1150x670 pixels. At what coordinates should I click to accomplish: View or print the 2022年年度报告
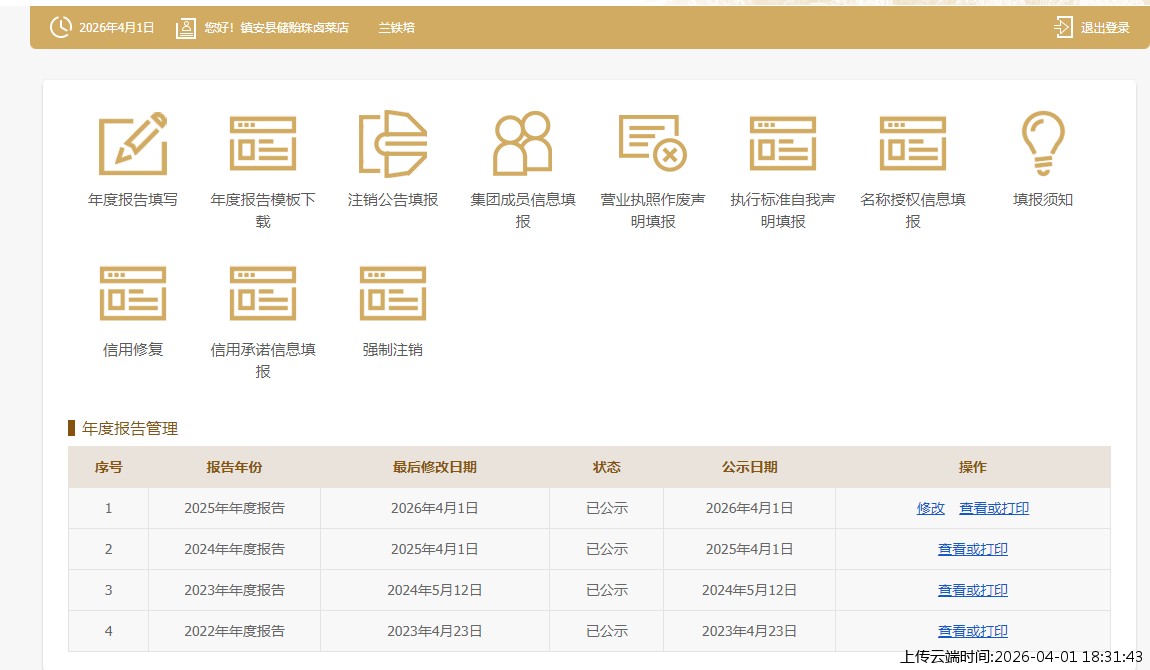[973, 631]
